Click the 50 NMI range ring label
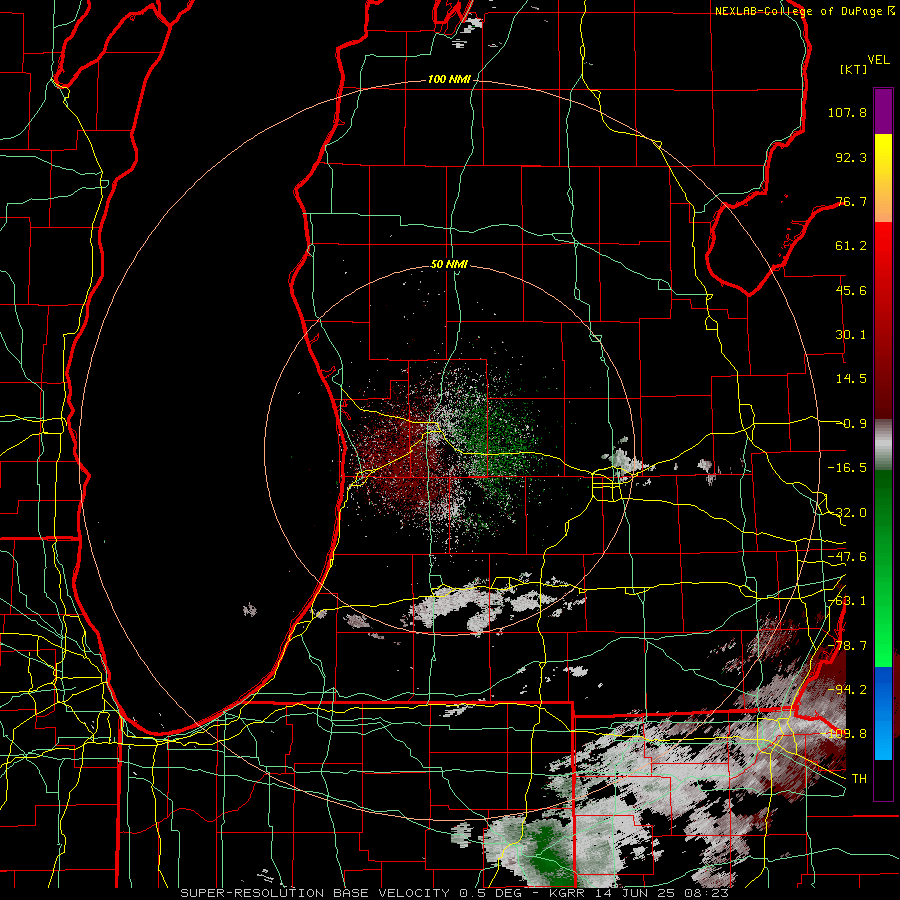This screenshot has width=900, height=900. [x=449, y=265]
